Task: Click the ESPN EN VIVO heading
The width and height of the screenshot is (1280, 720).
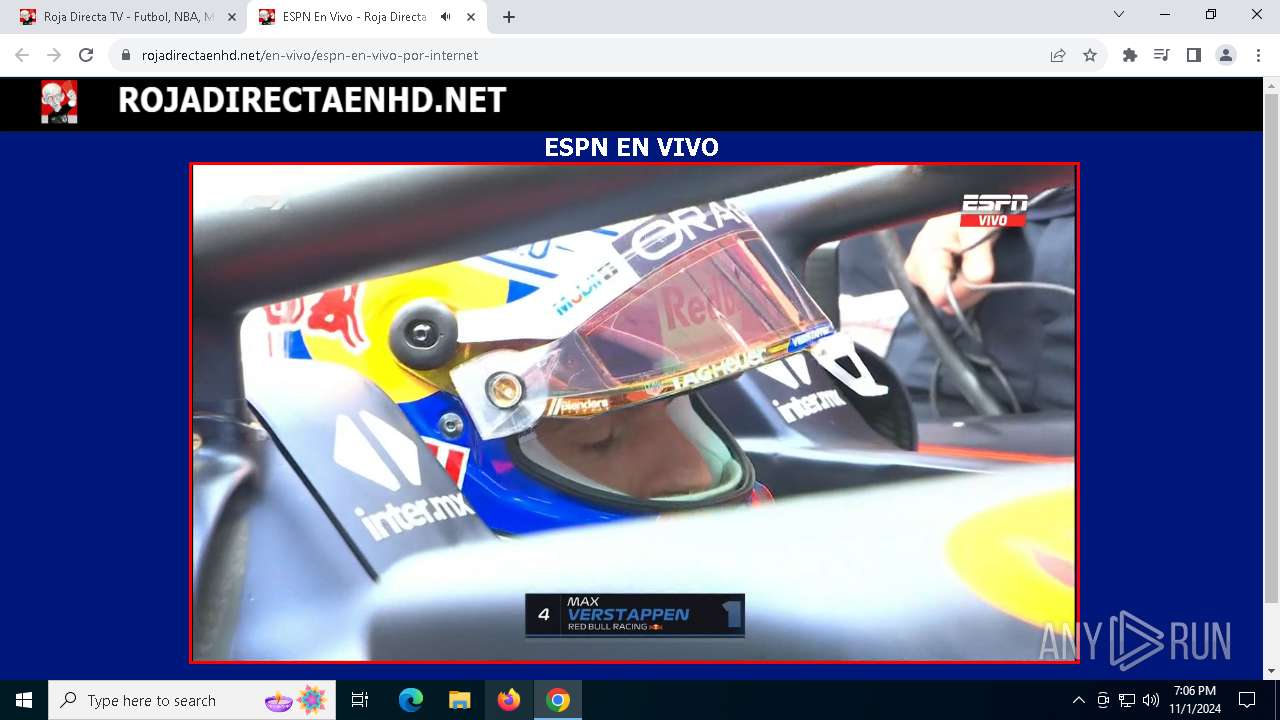Action: pyautogui.click(x=631, y=148)
